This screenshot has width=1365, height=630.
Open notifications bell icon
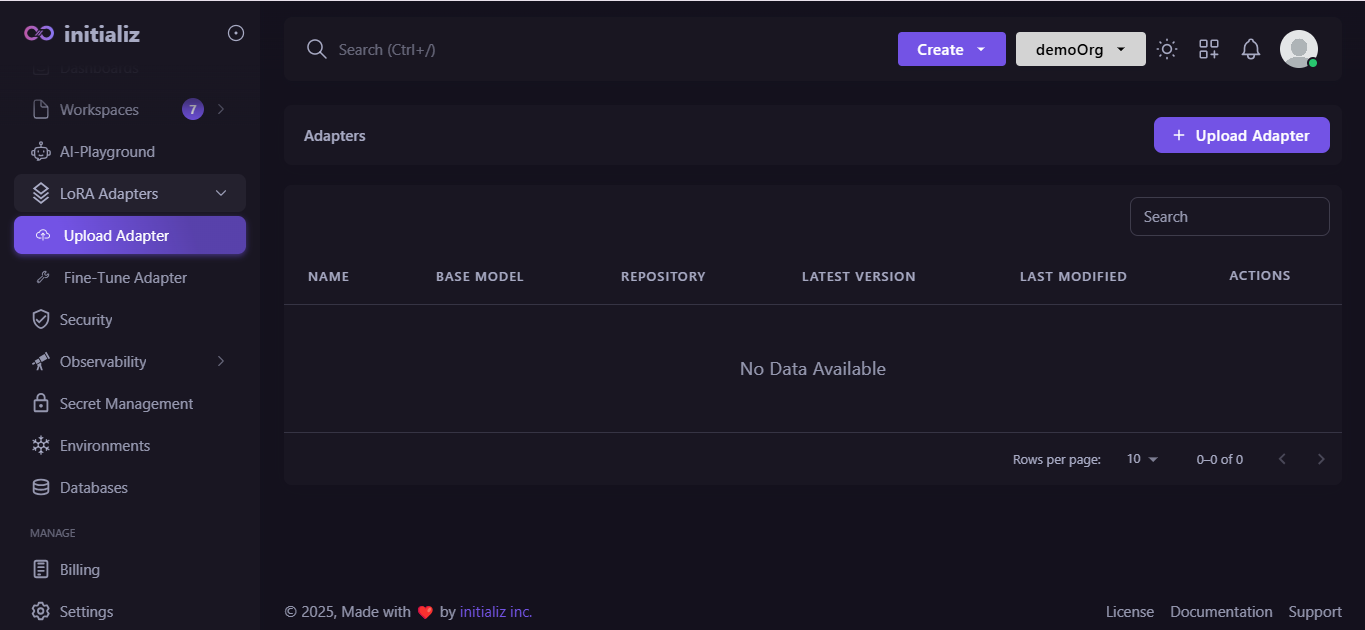pyautogui.click(x=1251, y=49)
